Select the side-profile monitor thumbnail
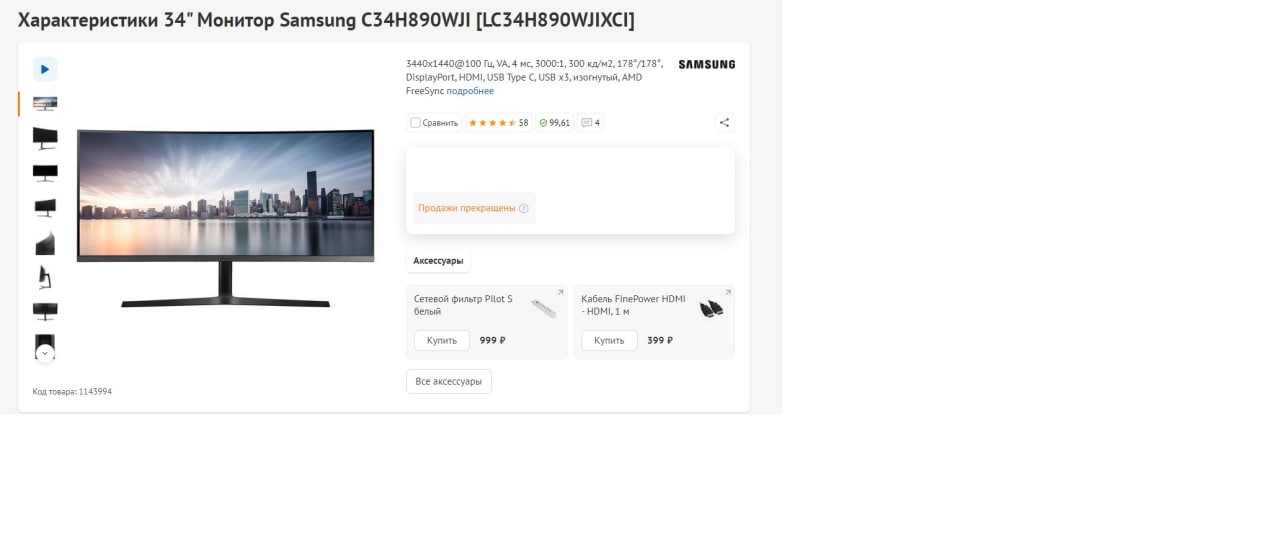 coord(45,276)
